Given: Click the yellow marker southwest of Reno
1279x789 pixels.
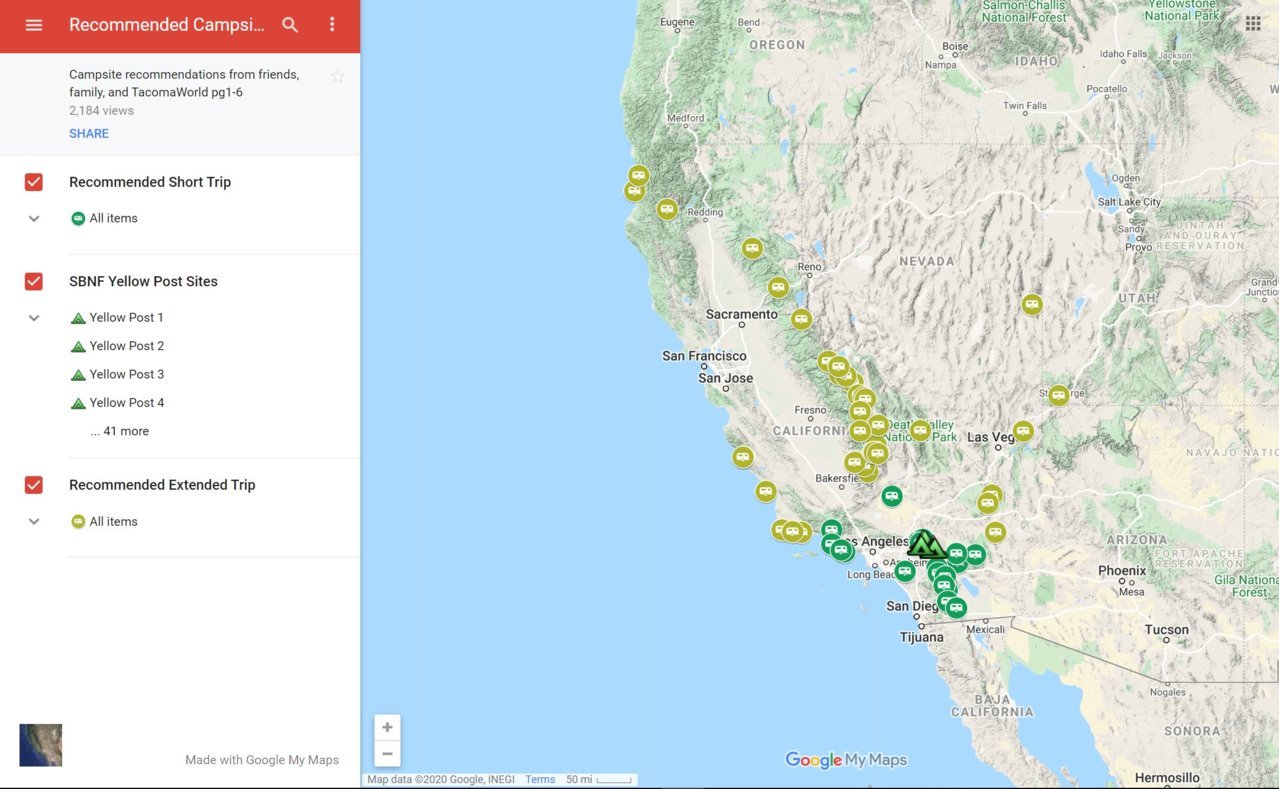Looking at the screenshot, I should (x=778, y=287).
